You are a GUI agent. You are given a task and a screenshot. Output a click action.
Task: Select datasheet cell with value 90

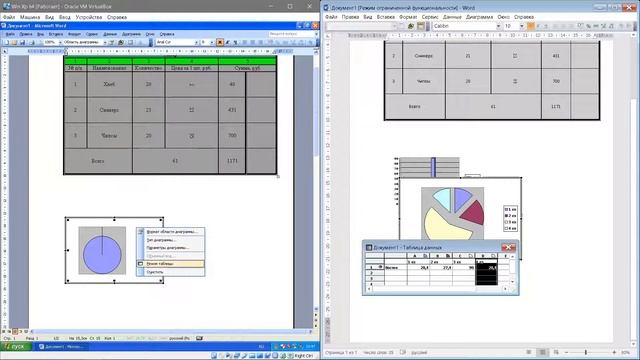coord(464,268)
